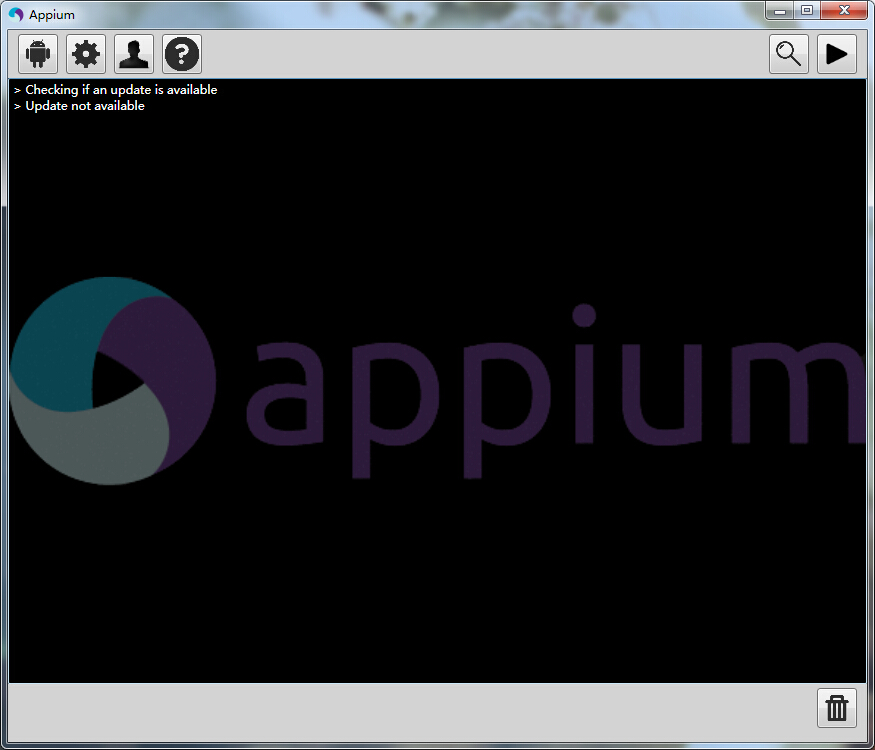Open developer settings via the person silhouette icon

tap(134, 54)
